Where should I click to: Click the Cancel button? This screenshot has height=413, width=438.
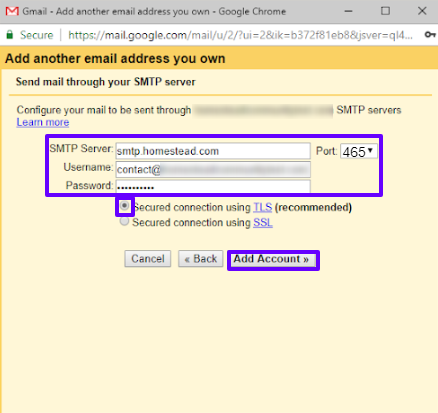click(148, 259)
